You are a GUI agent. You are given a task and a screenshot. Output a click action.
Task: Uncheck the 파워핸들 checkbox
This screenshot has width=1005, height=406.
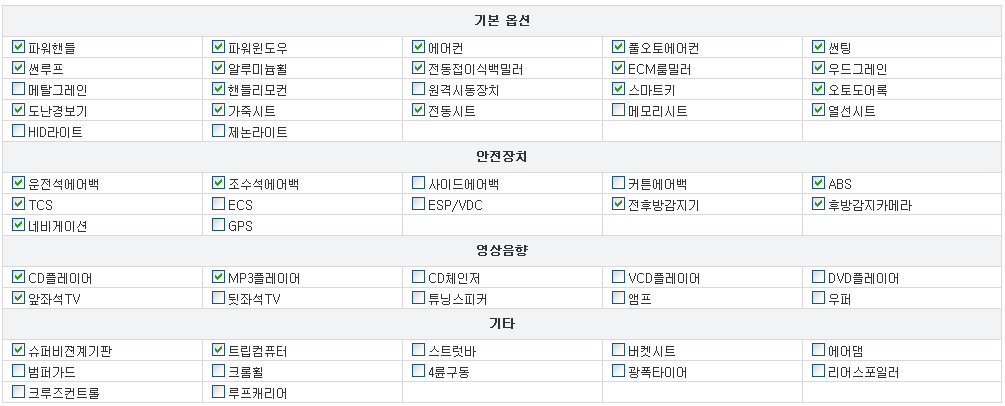pos(19,47)
